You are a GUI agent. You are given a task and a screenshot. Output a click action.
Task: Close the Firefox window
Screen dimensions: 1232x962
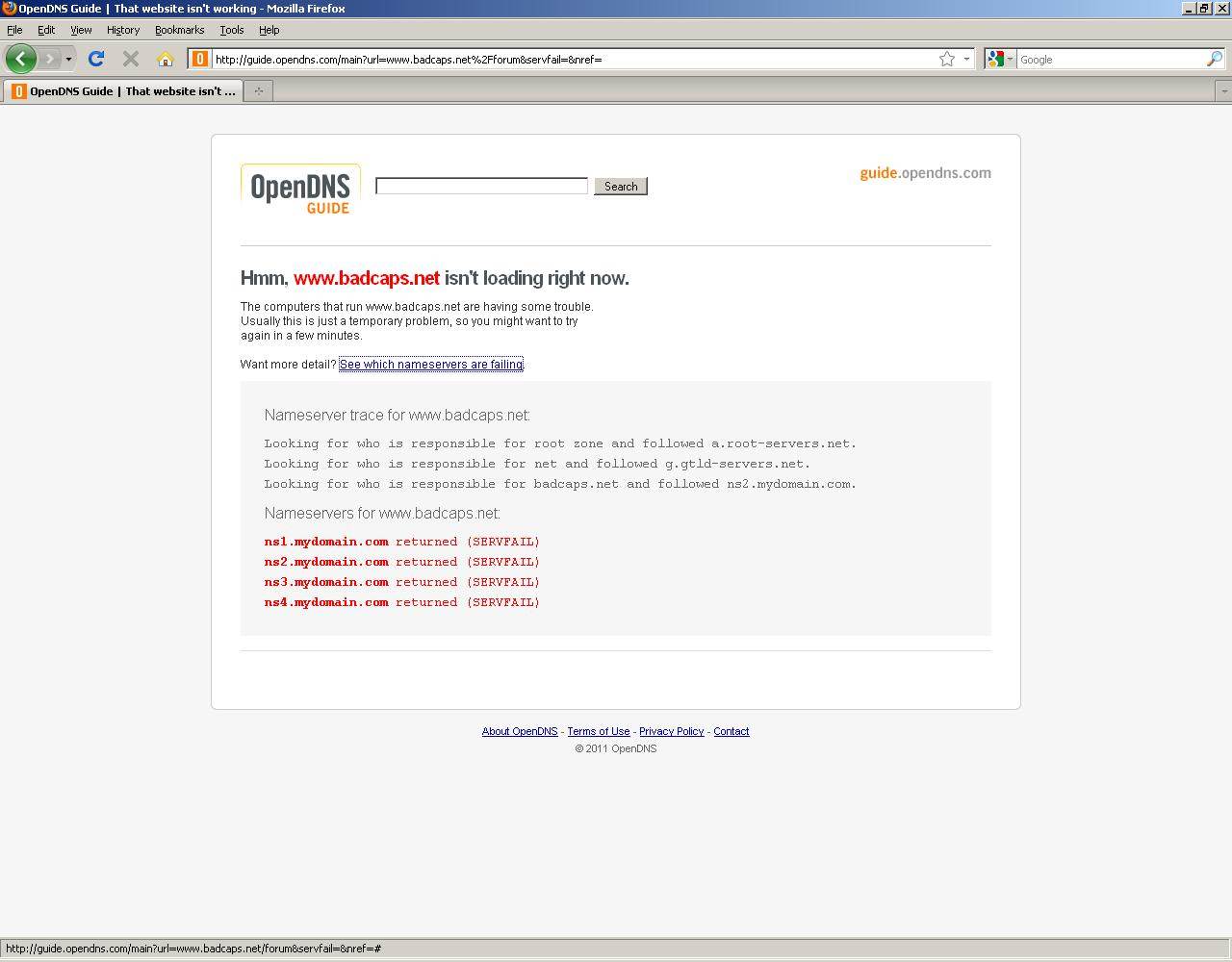click(1222, 8)
